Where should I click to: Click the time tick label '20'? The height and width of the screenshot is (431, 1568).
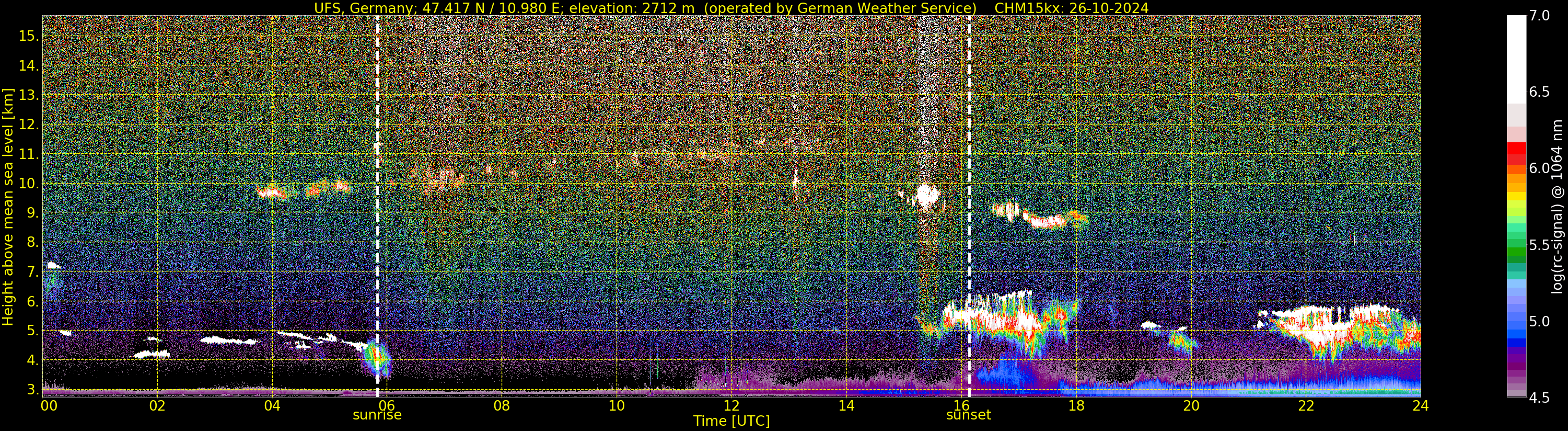pos(1191,405)
